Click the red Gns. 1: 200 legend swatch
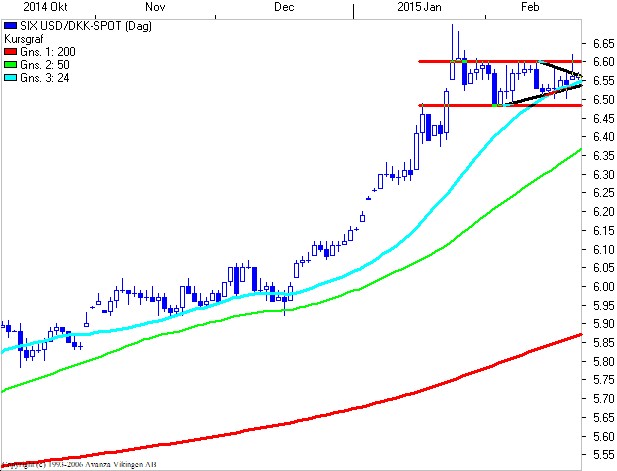 [11, 52]
